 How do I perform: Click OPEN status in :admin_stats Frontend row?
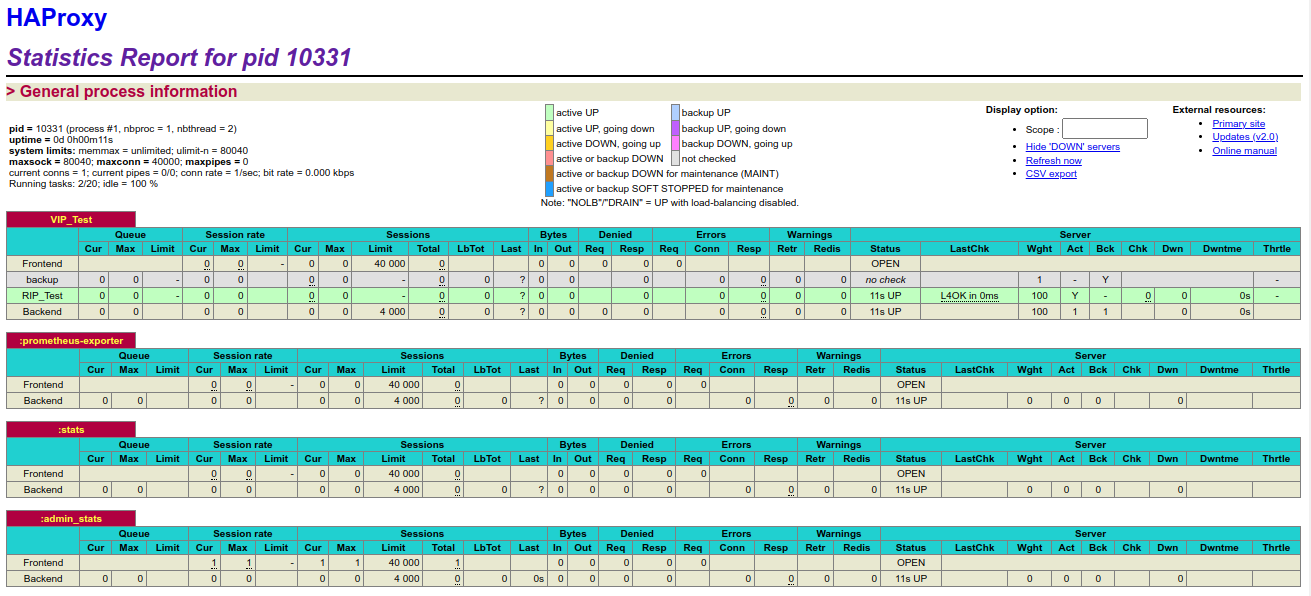point(911,563)
